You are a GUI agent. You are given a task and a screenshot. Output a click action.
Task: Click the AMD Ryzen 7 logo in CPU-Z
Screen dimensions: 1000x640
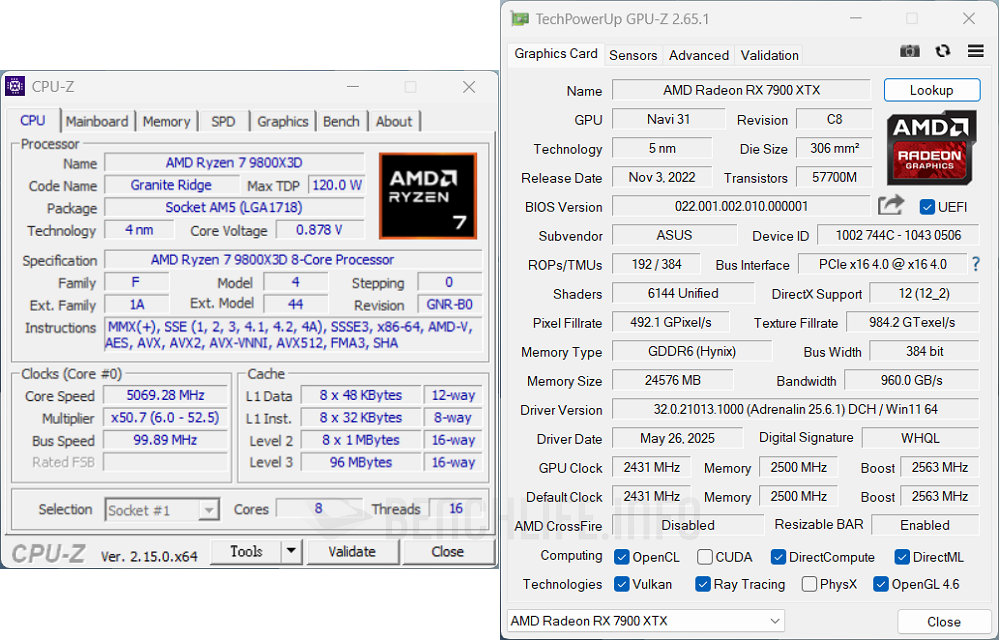point(428,196)
